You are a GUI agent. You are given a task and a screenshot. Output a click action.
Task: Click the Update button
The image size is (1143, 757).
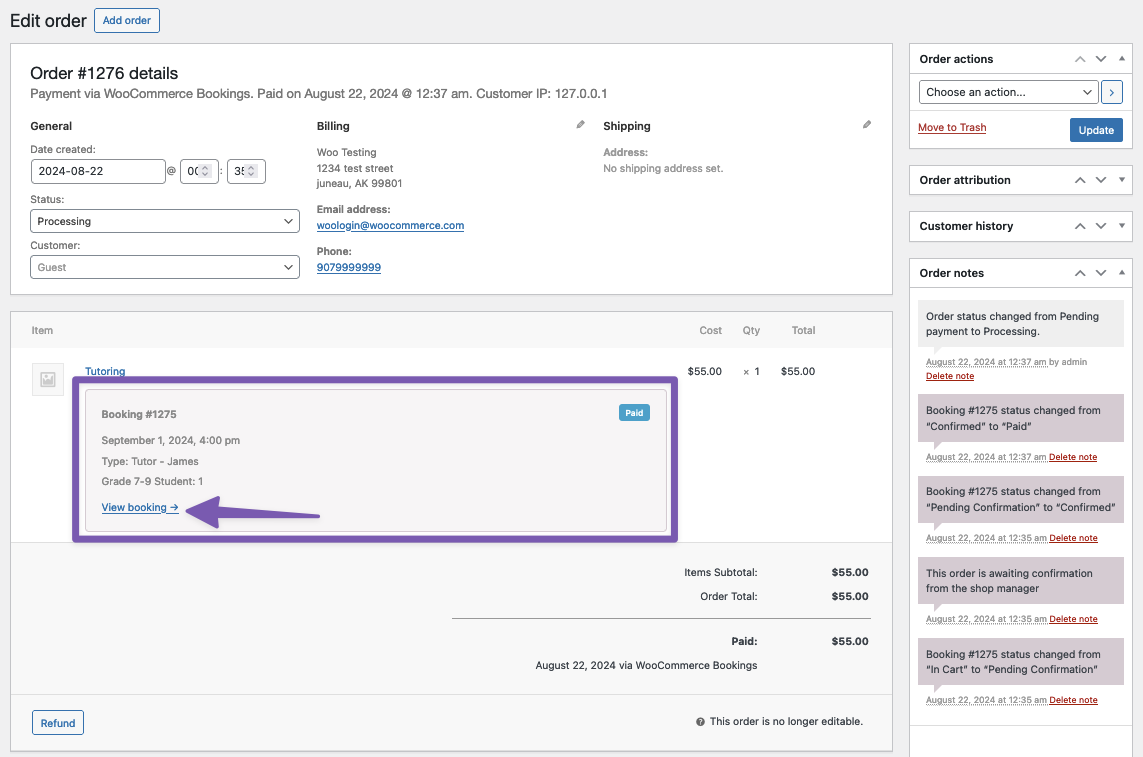[x=1096, y=129]
